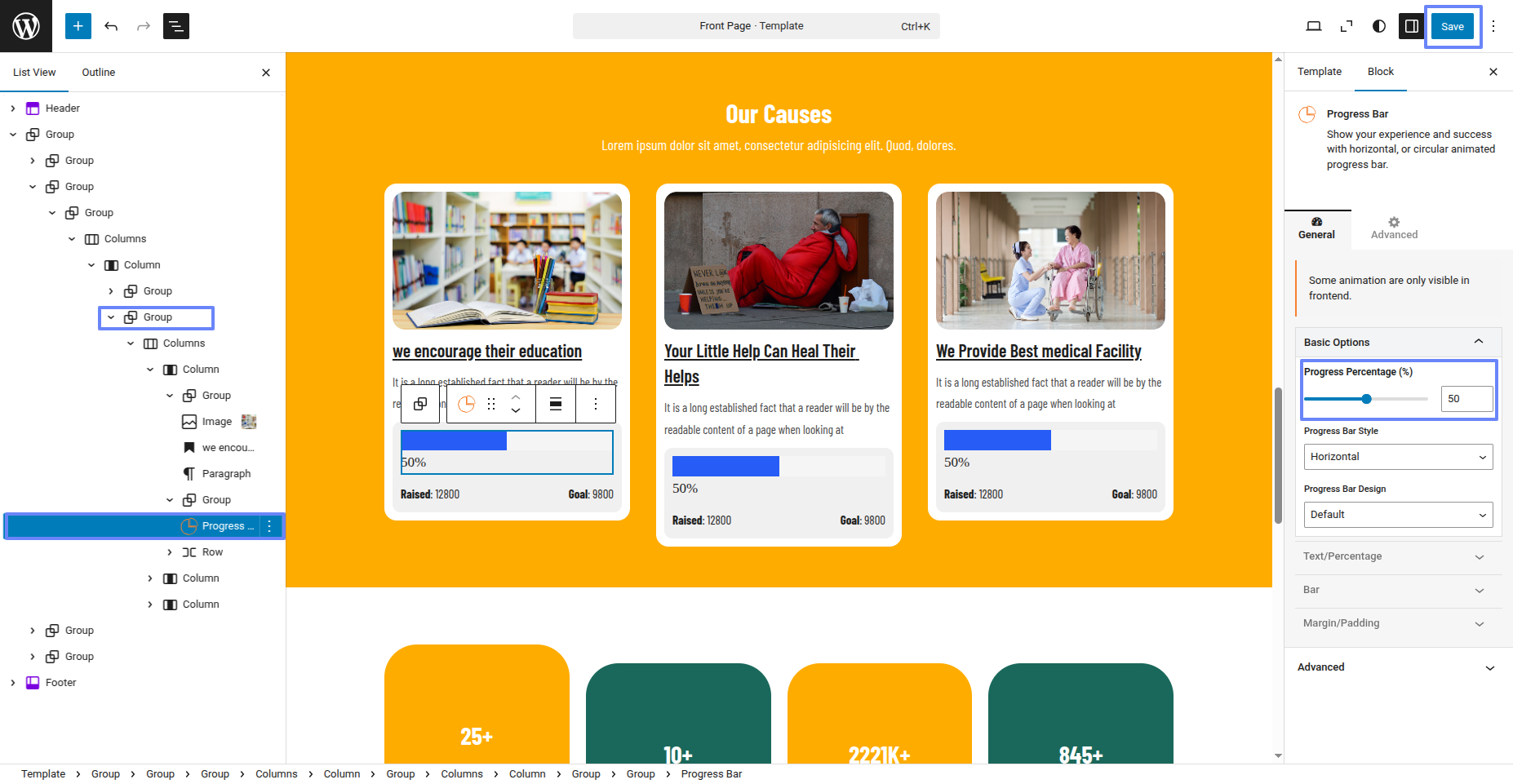Switch to the Template tab
This screenshot has height=784, width=1513.
tap(1319, 72)
